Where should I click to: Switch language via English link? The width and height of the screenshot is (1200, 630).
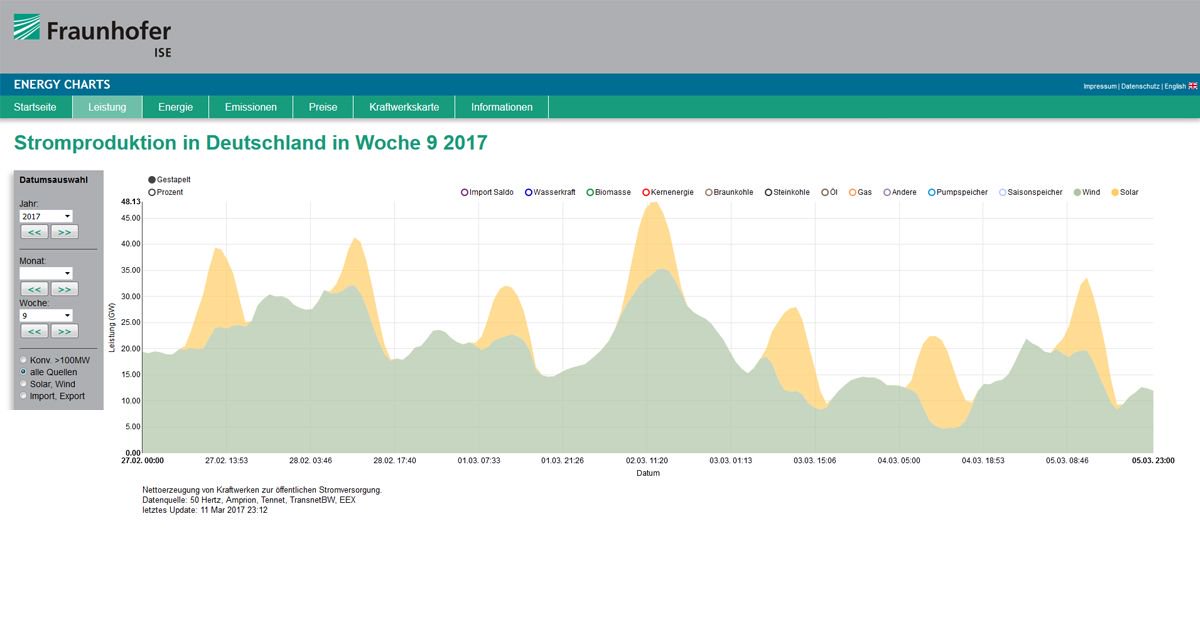(x=1175, y=87)
